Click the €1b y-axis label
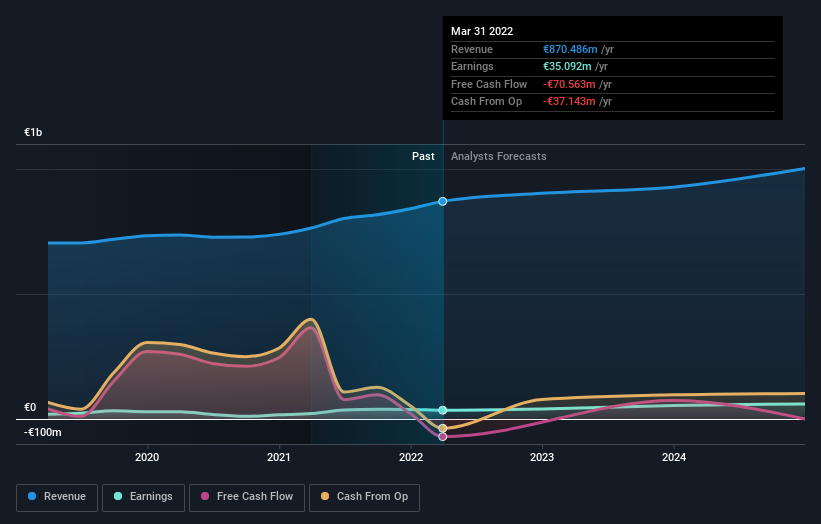Viewport: 821px width, 524px height. click(x=33, y=132)
